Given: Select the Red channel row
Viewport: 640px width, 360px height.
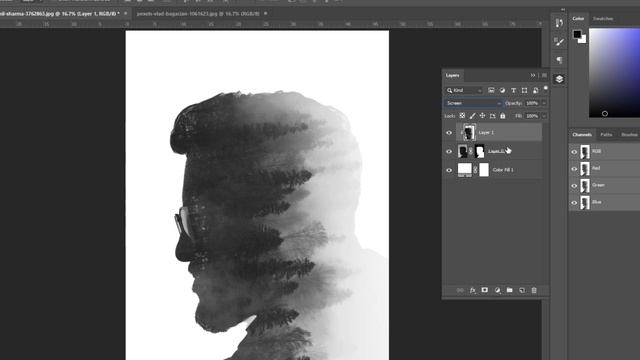Looking at the screenshot, I should tap(604, 169).
